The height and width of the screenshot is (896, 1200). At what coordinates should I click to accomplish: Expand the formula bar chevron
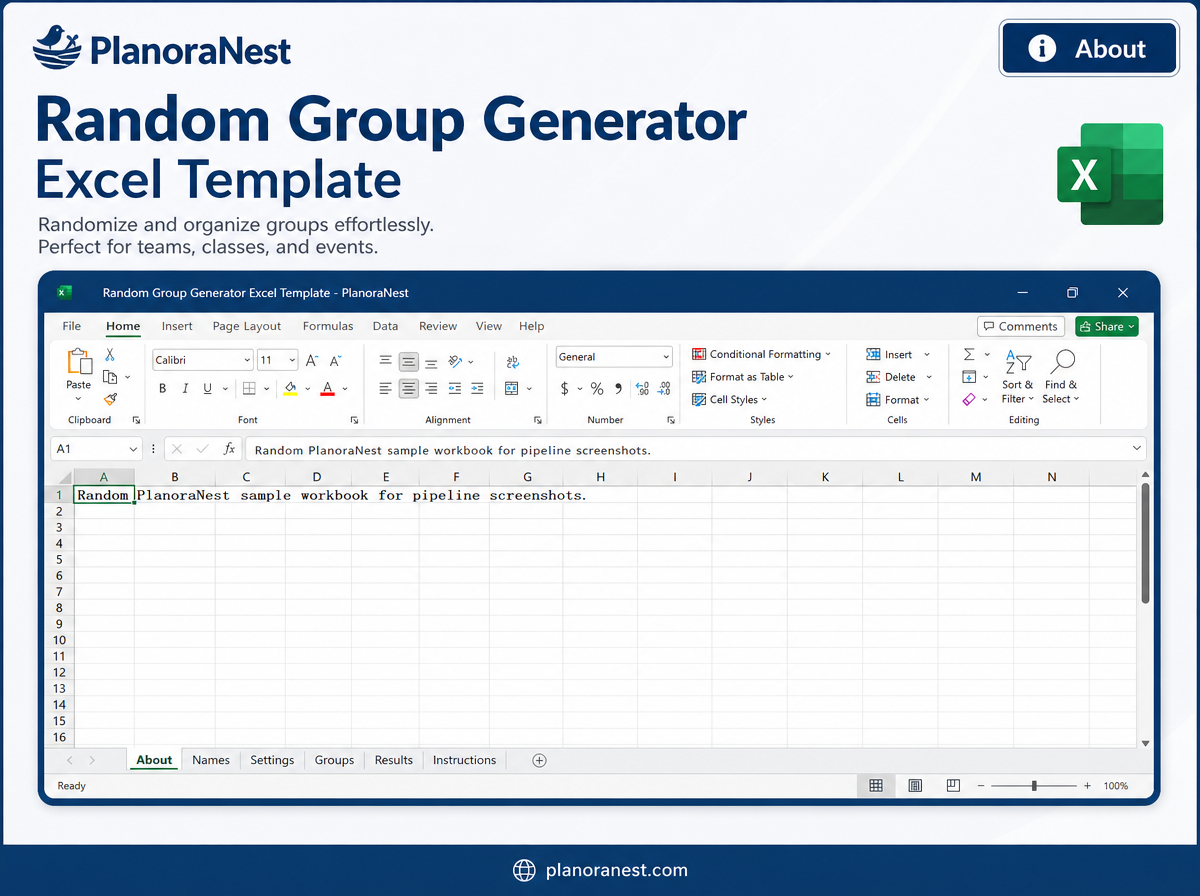(x=1136, y=450)
